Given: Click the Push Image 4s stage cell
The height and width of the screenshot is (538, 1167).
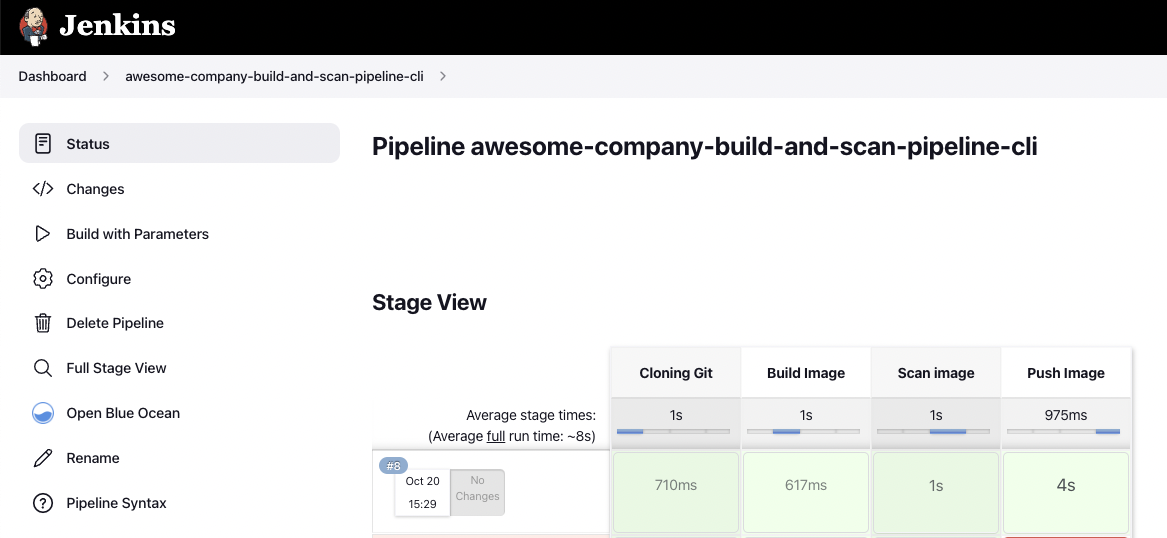Looking at the screenshot, I should pos(1065,486).
